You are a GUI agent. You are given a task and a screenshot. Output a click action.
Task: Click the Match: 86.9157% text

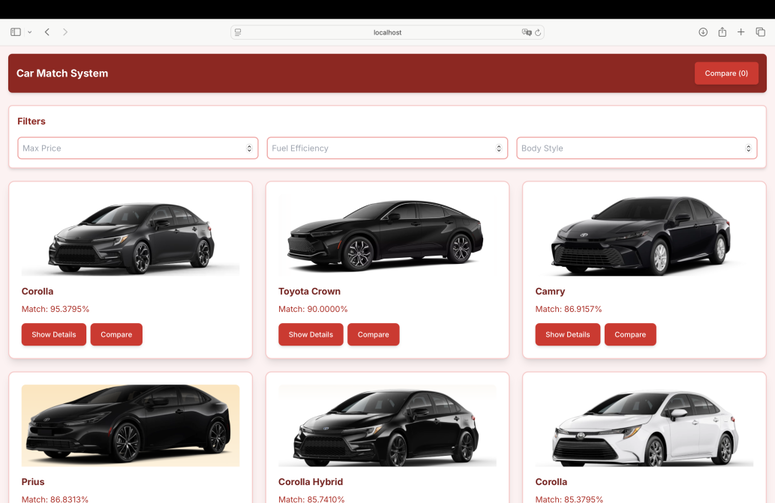(568, 309)
